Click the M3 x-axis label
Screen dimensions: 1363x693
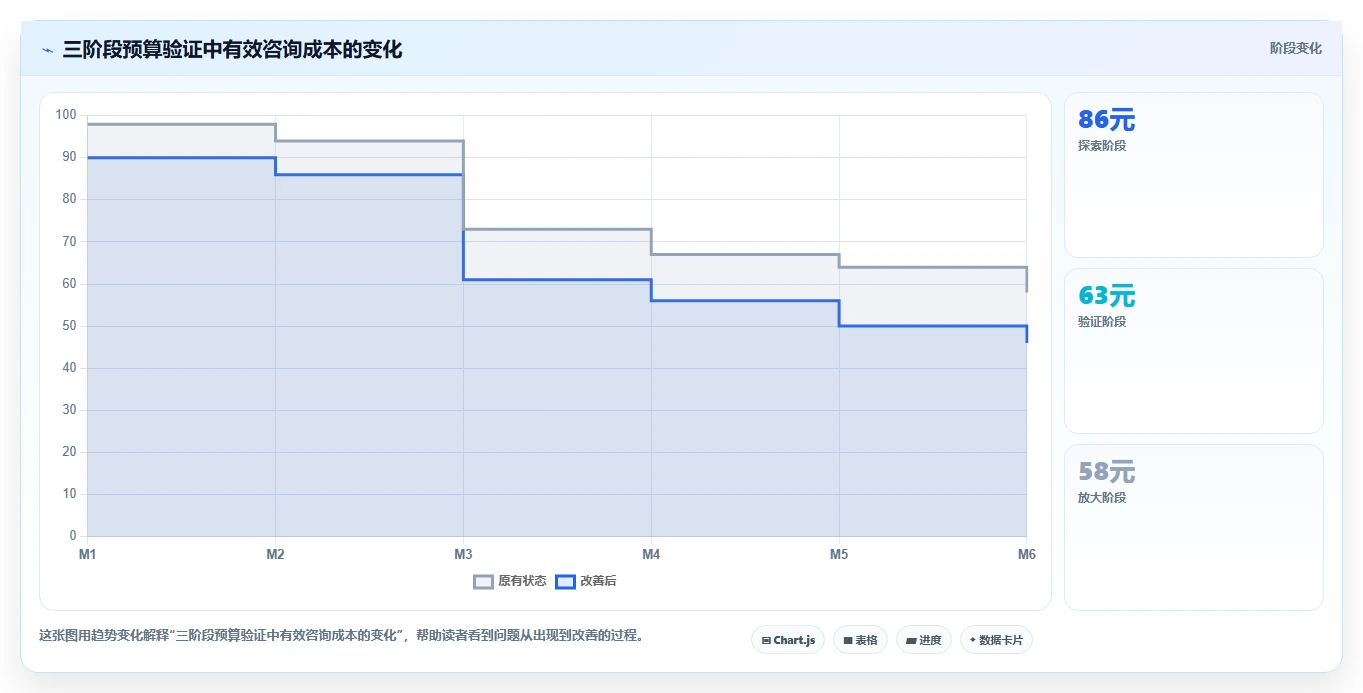coord(463,554)
